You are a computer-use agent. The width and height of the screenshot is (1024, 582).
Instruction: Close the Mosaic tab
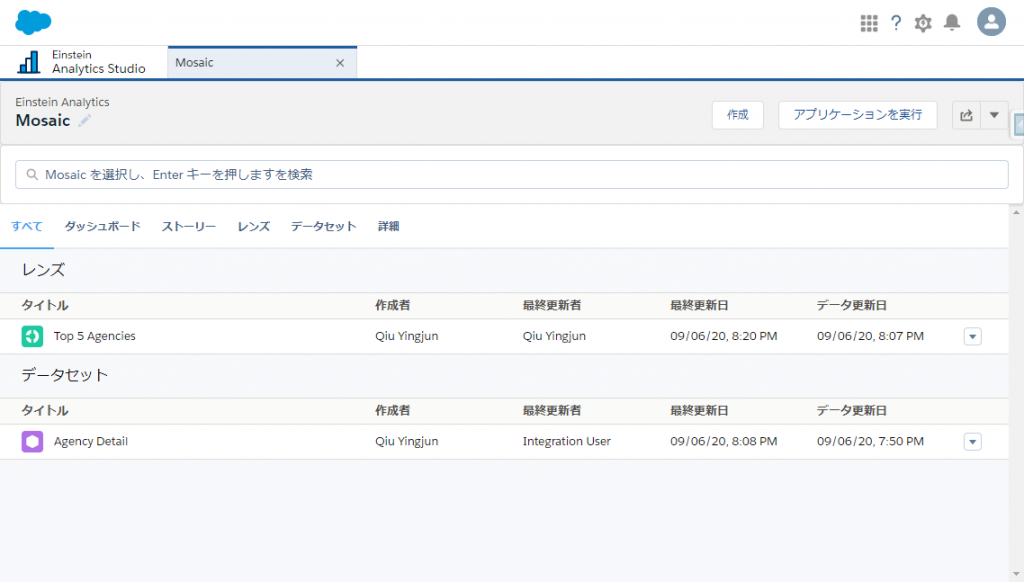340,63
